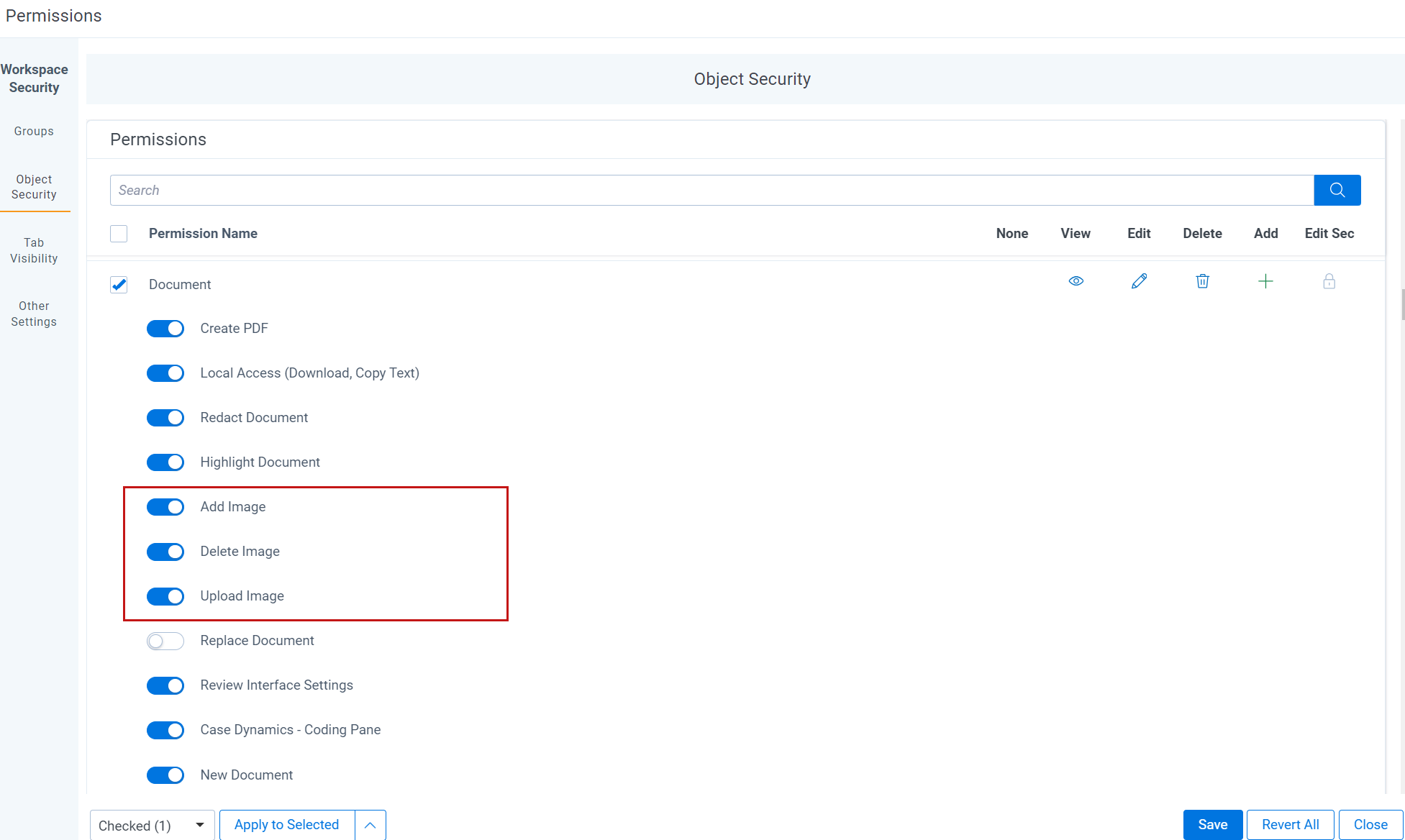The height and width of the screenshot is (840, 1405).
Task: Disable the Create PDF toggle
Action: (x=165, y=329)
